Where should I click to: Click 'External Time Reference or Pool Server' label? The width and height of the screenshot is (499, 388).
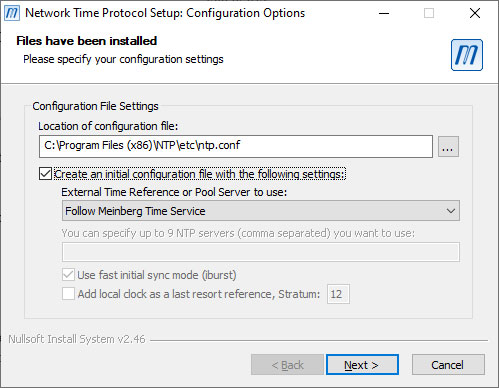tap(174, 192)
